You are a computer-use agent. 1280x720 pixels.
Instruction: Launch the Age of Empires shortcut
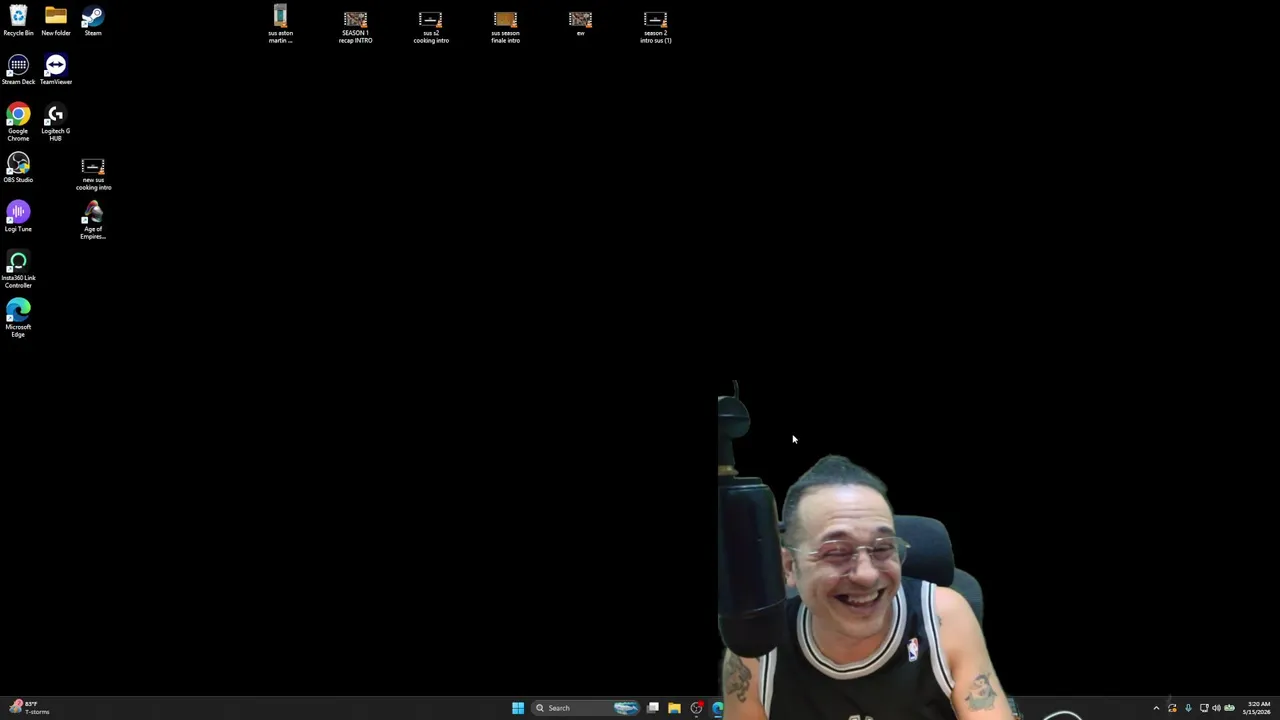tap(93, 220)
